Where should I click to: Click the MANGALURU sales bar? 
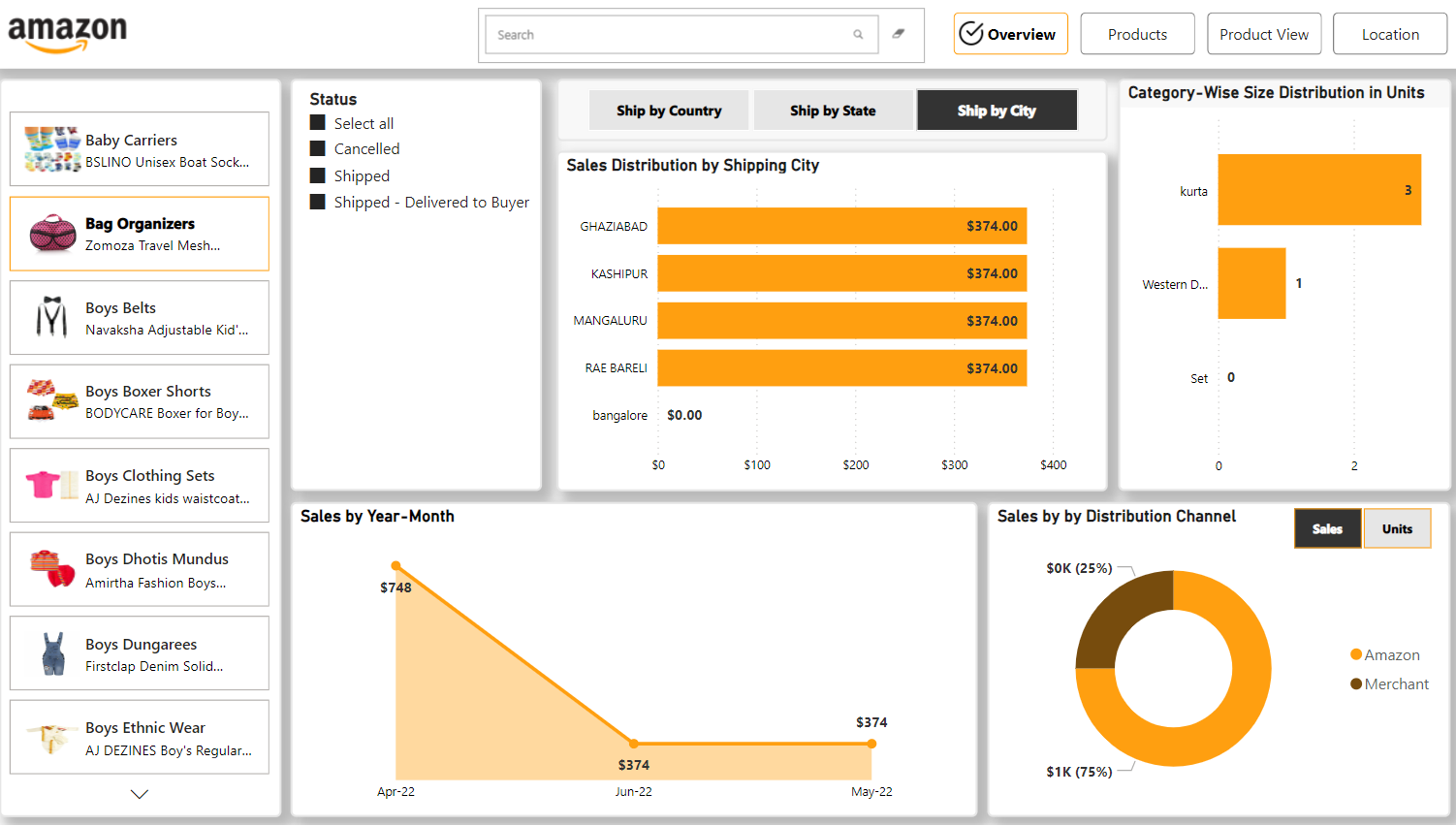point(842,321)
